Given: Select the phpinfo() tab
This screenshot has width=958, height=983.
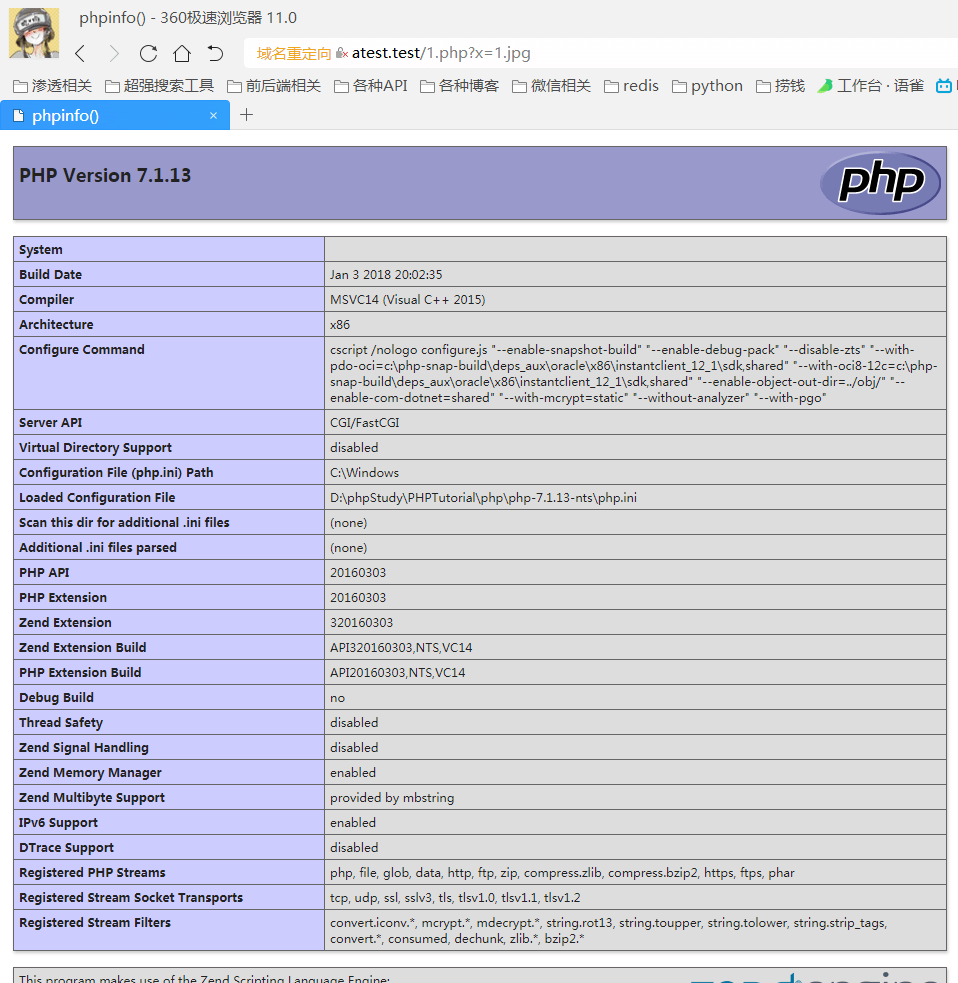Looking at the screenshot, I should click(x=115, y=115).
